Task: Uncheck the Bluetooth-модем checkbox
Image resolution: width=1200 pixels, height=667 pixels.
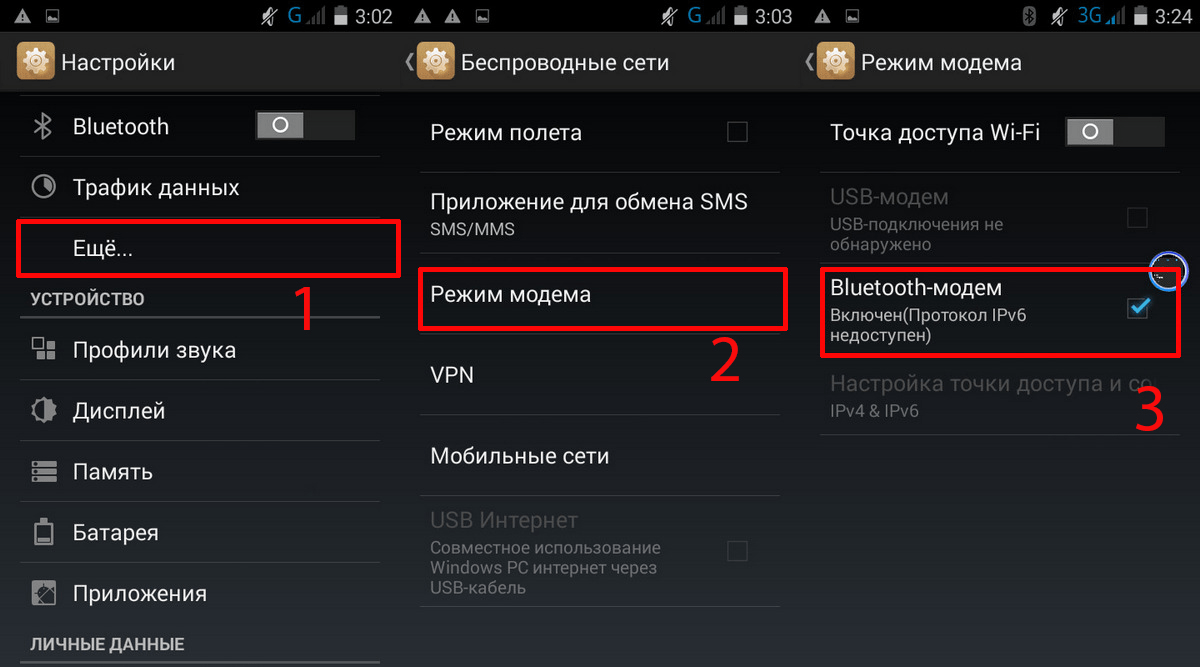Action: click(1137, 308)
